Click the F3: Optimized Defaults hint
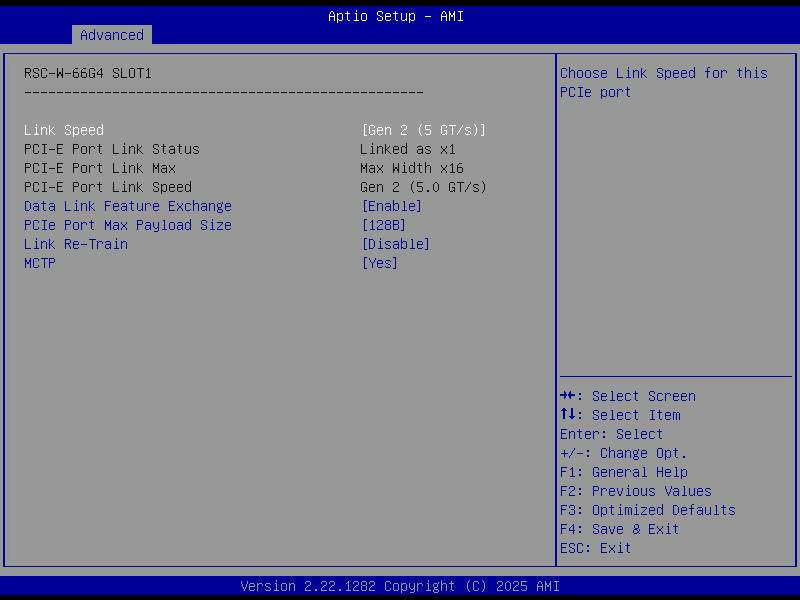800x600 pixels. [x=647, y=510]
